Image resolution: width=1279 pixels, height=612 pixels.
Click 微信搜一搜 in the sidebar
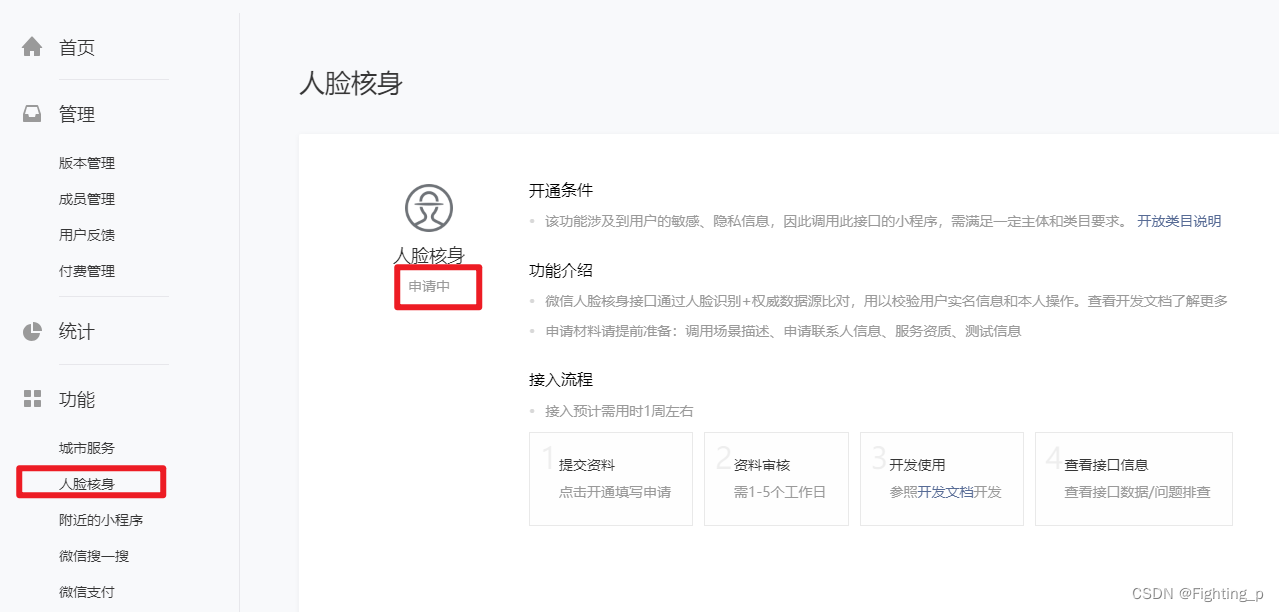pyautogui.click(x=93, y=555)
